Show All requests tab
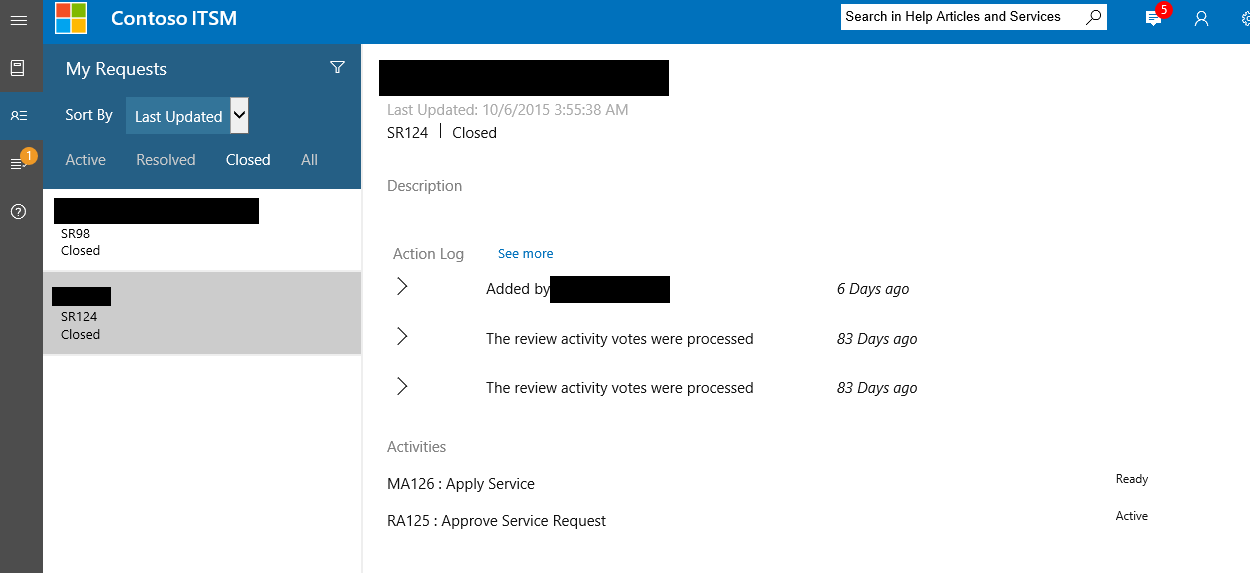This screenshot has width=1250, height=573. click(309, 160)
